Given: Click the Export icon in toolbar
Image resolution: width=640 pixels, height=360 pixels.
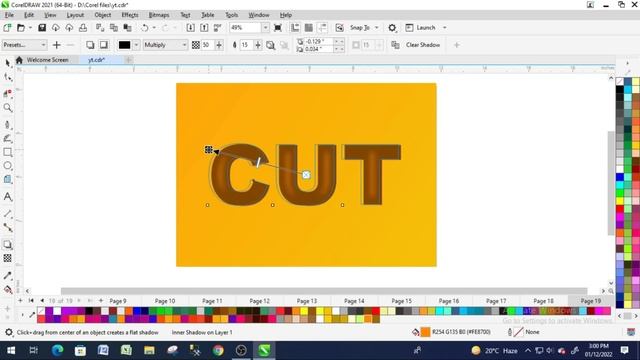Looking at the screenshot, I should (204, 28).
